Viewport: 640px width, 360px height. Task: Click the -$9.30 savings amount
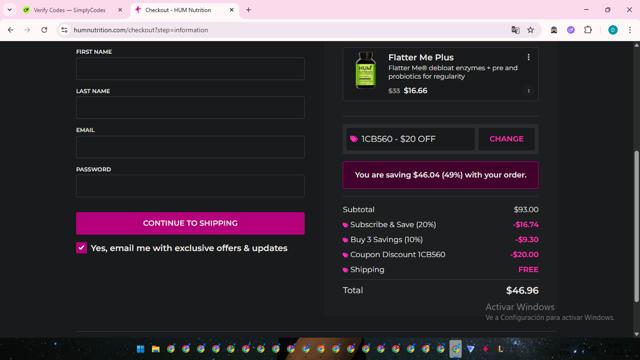click(527, 240)
